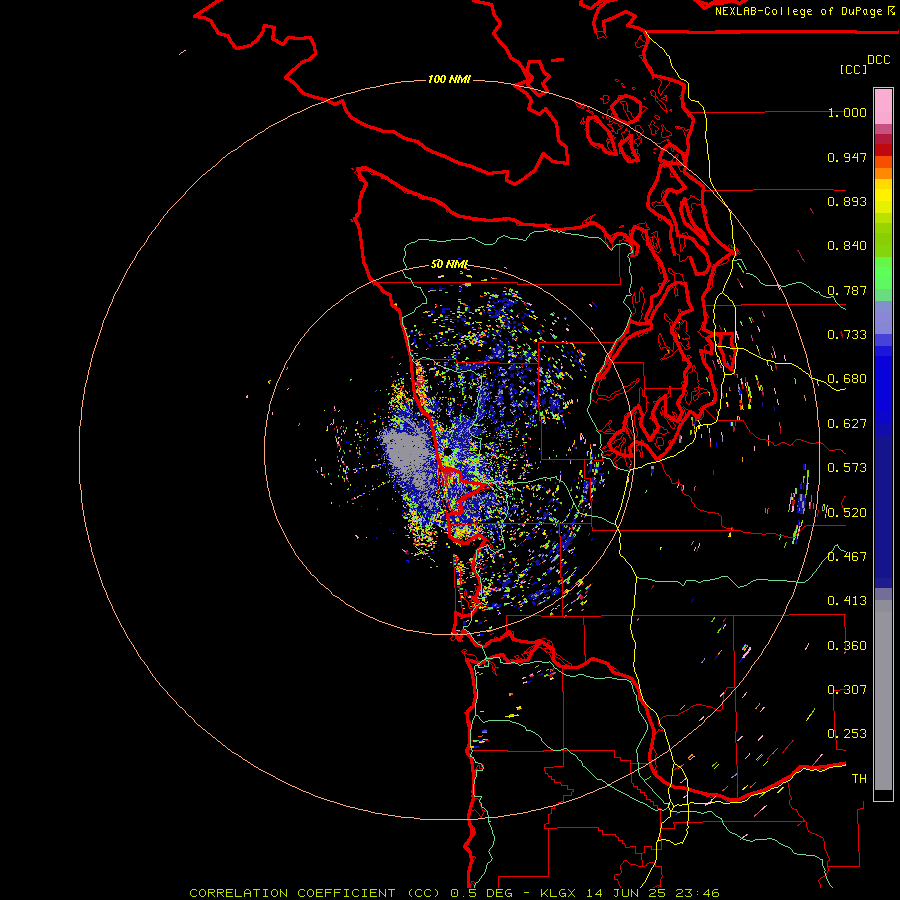
Task: Click the KLGX station identifier
Action: coord(558,893)
